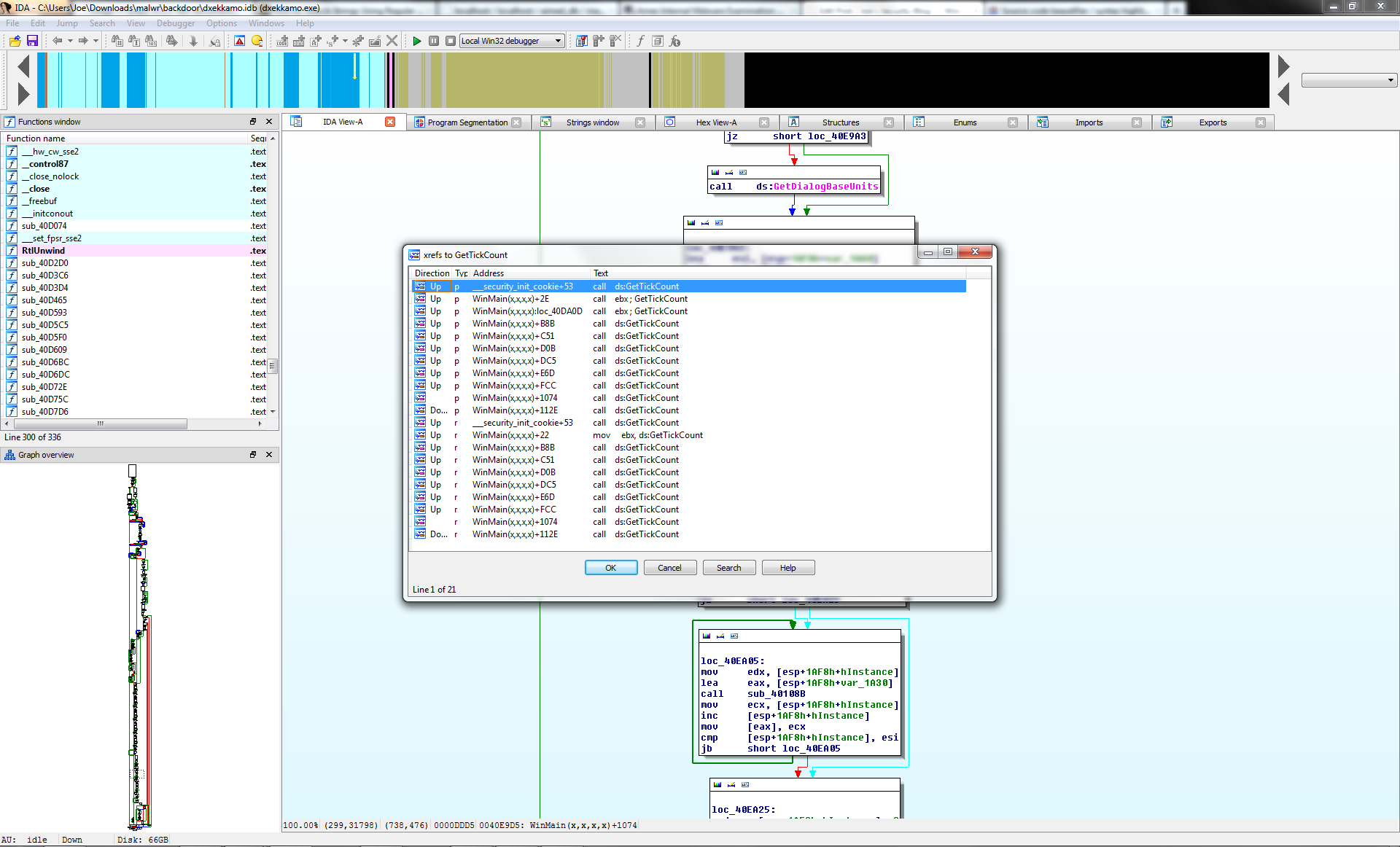Select the p-type xref WinMain(x,x,x,x)+112E
Image resolution: width=1400 pixels, height=847 pixels.
(689, 410)
